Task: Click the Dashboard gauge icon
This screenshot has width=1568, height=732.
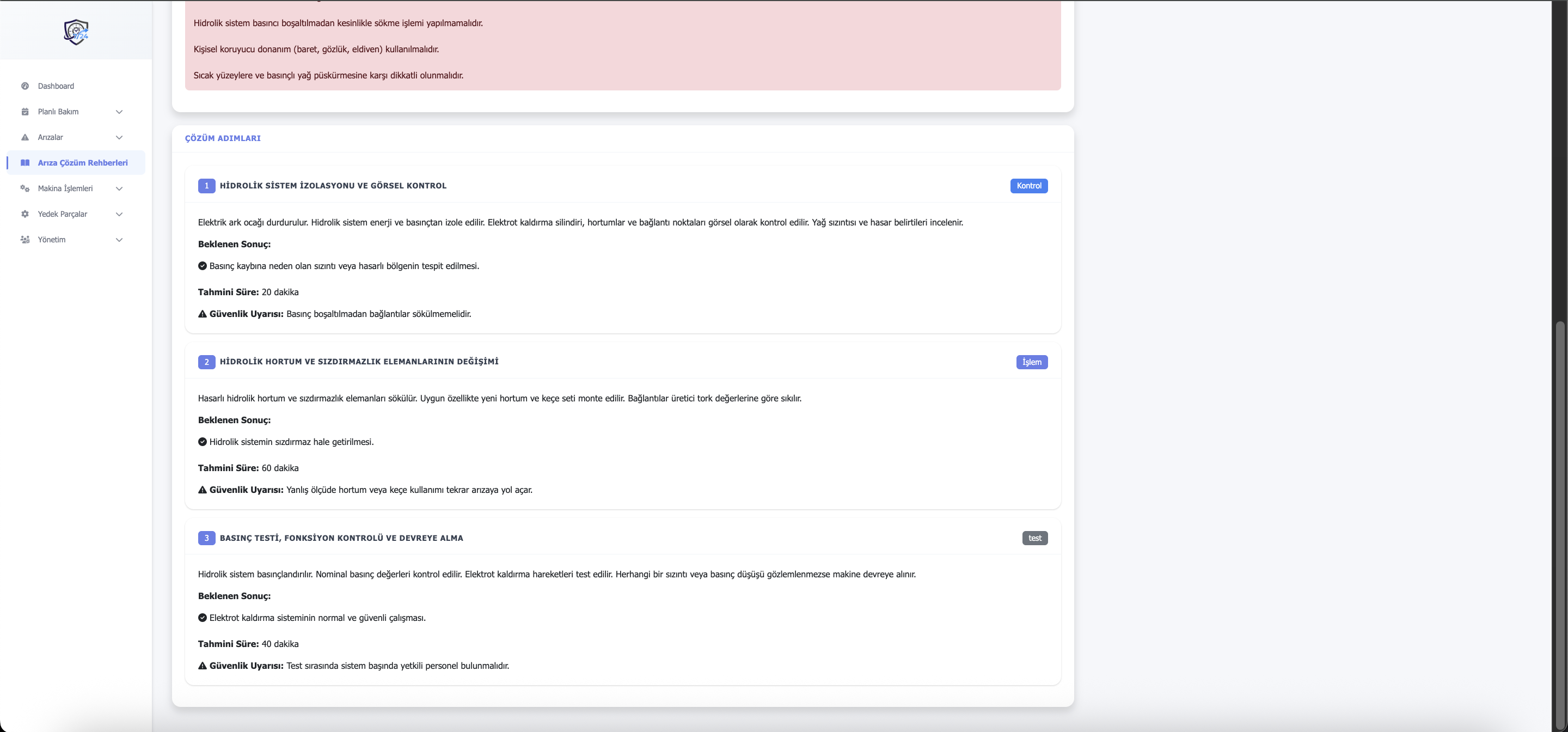Action: click(x=25, y=86)
